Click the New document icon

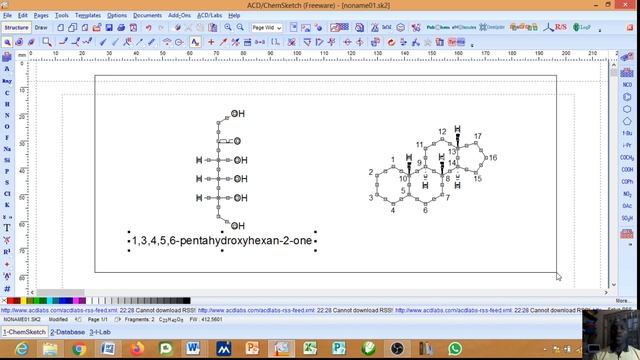coord(60,28)
